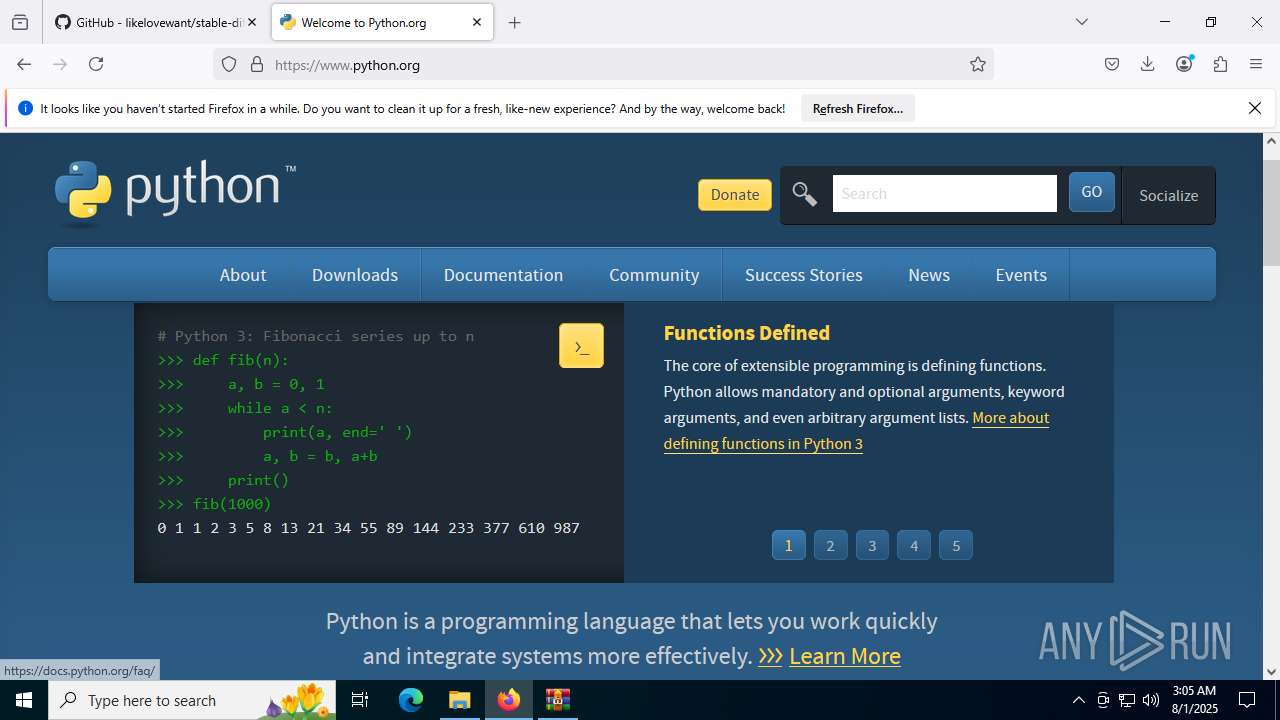Select the Welcome to Python.org tab
The image size is (1280, 720).
click(x=382, y=22)
